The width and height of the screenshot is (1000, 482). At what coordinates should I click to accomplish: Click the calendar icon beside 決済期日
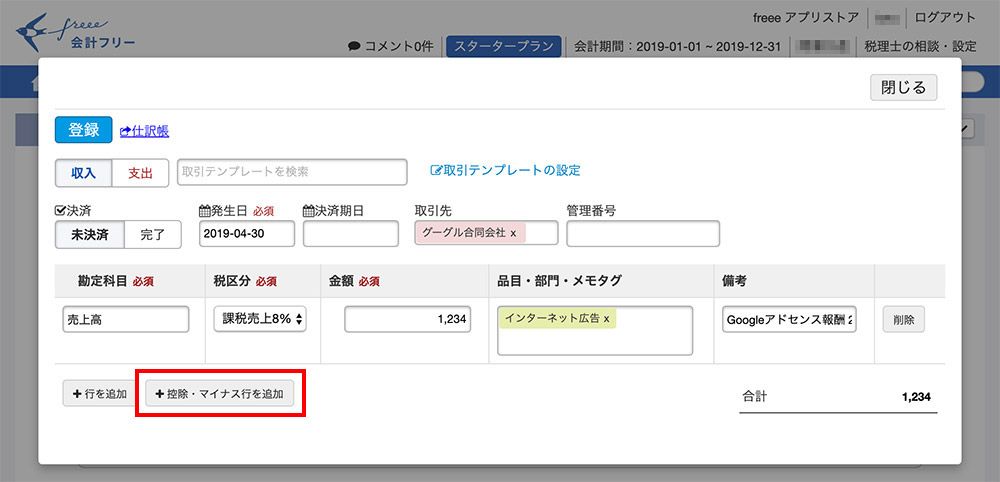[309, 211]
